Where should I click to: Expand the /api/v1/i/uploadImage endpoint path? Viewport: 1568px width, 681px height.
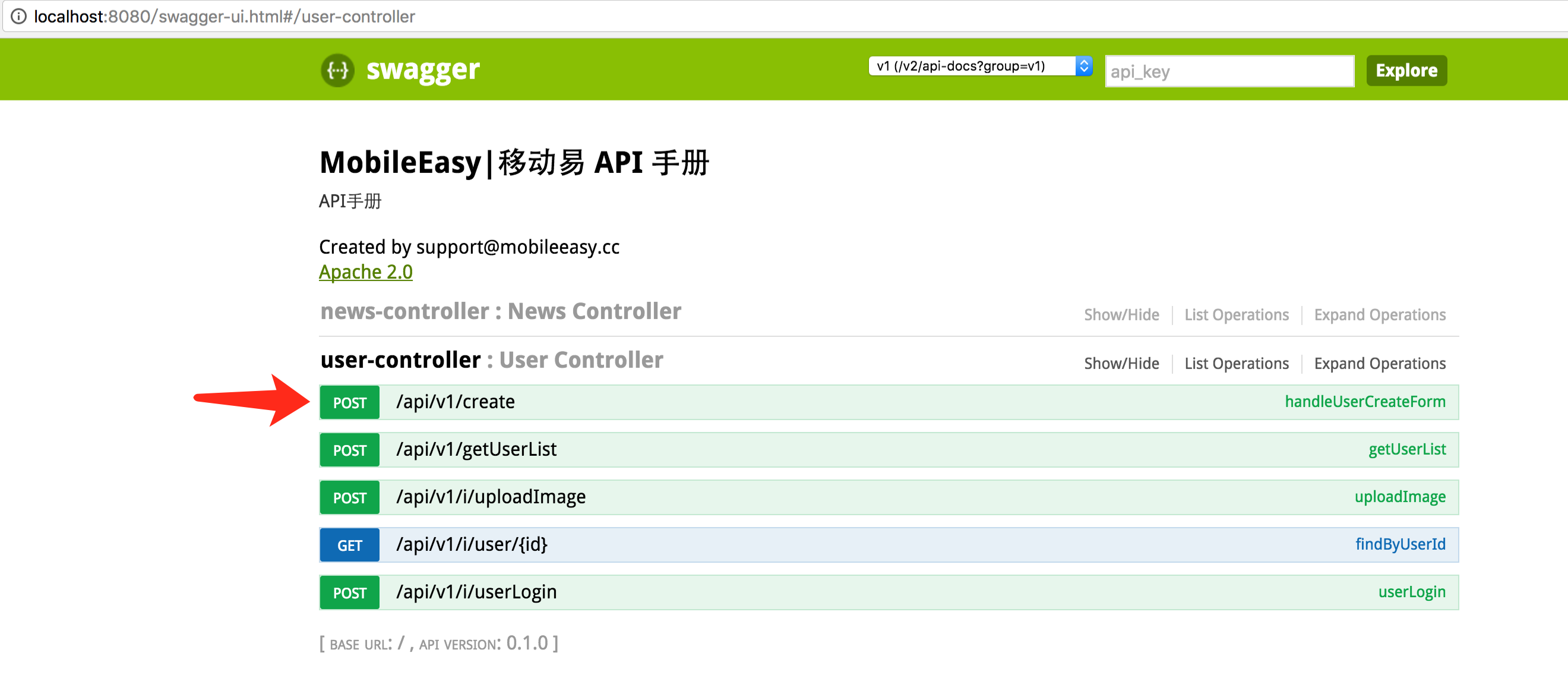(491, 497)
